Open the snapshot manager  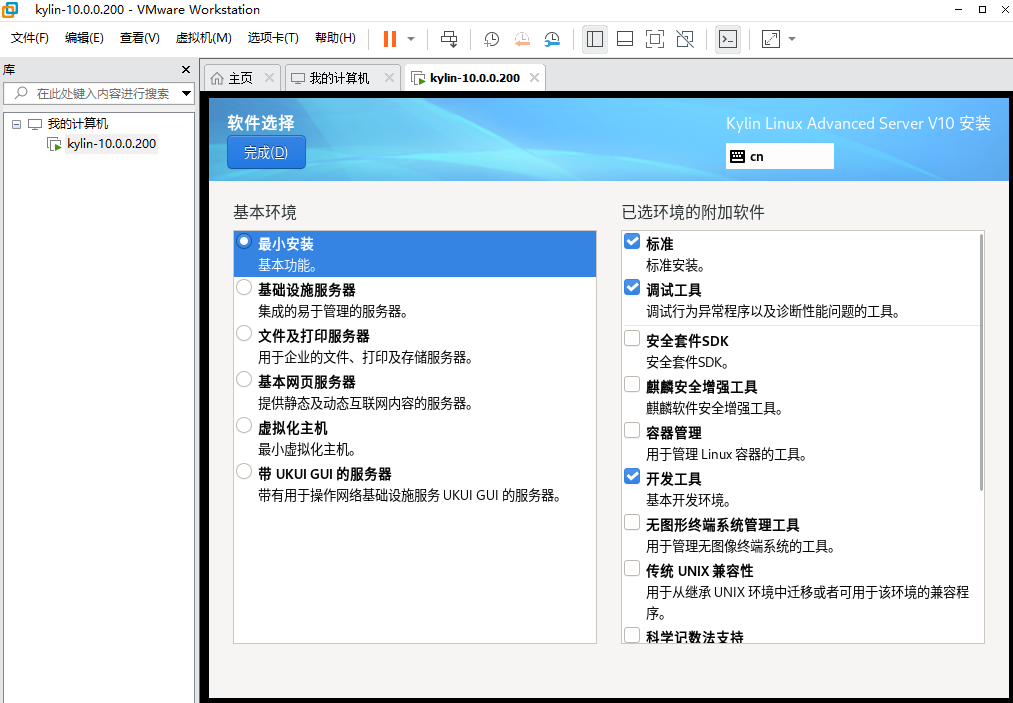[552, 39]
